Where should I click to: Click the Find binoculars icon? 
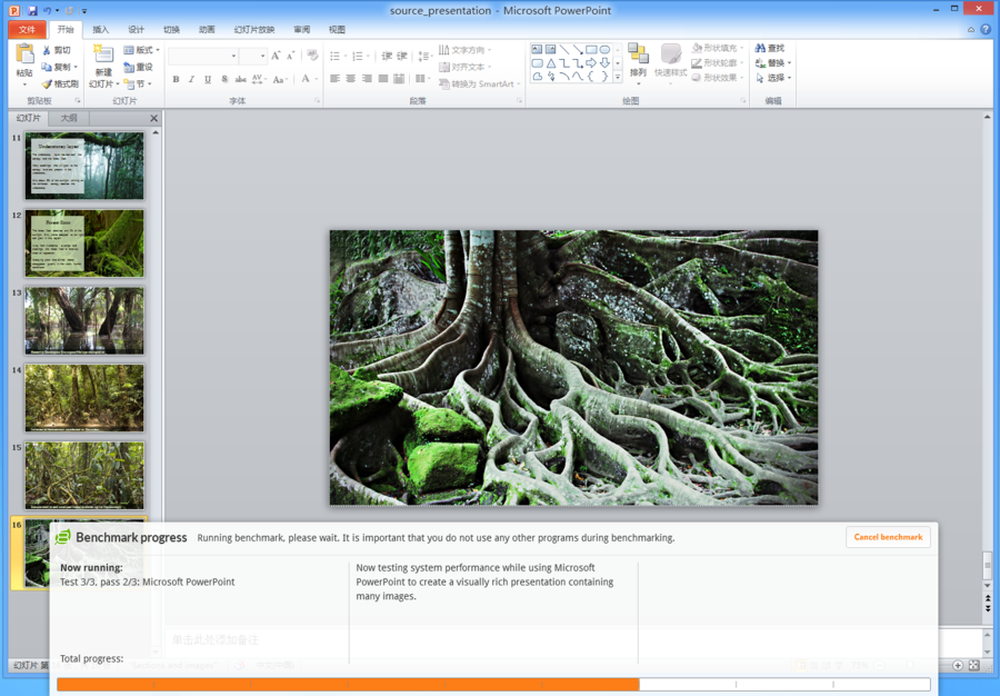760,48
